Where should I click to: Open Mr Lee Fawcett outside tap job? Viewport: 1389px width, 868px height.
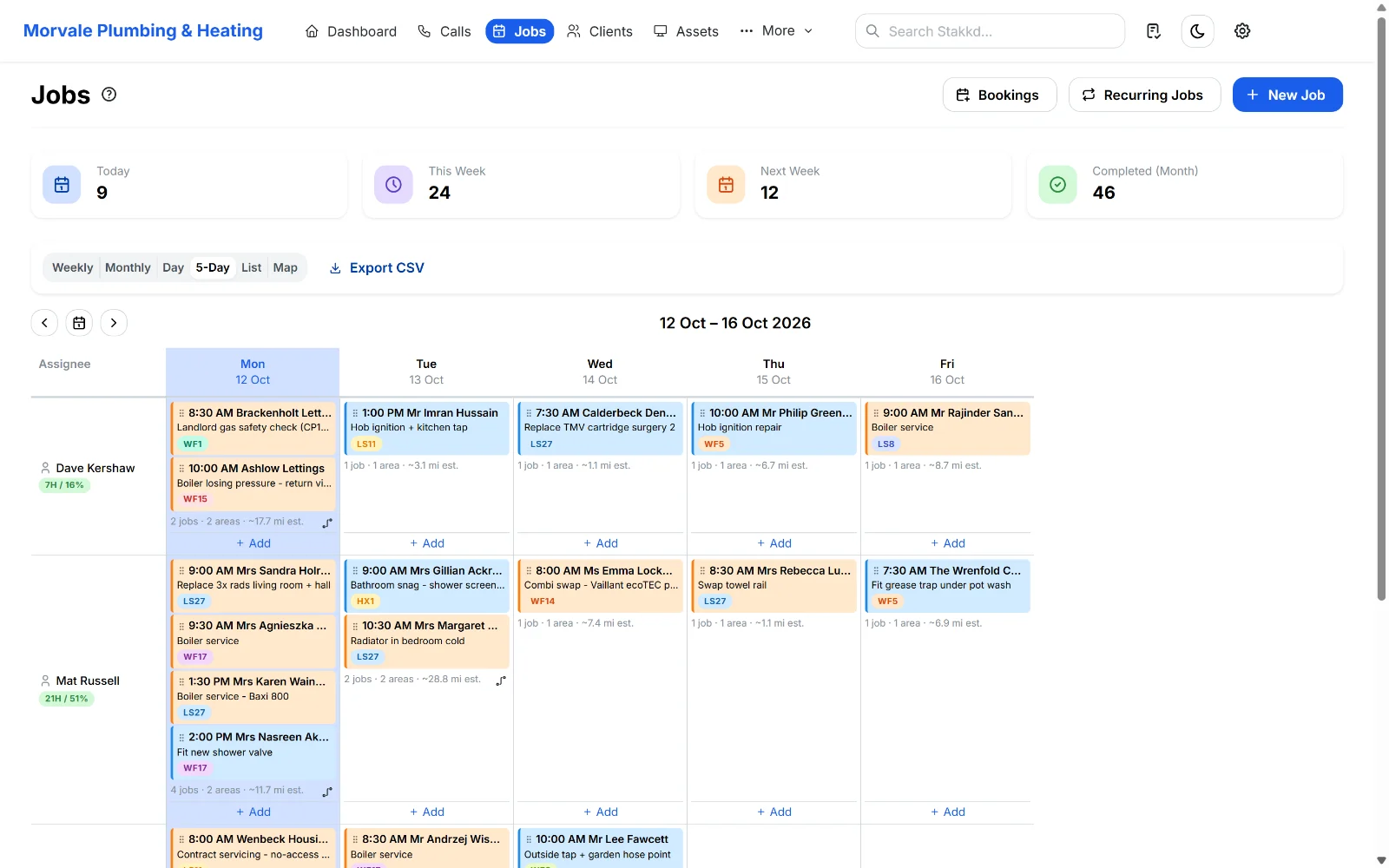click(x=600, y=848)
